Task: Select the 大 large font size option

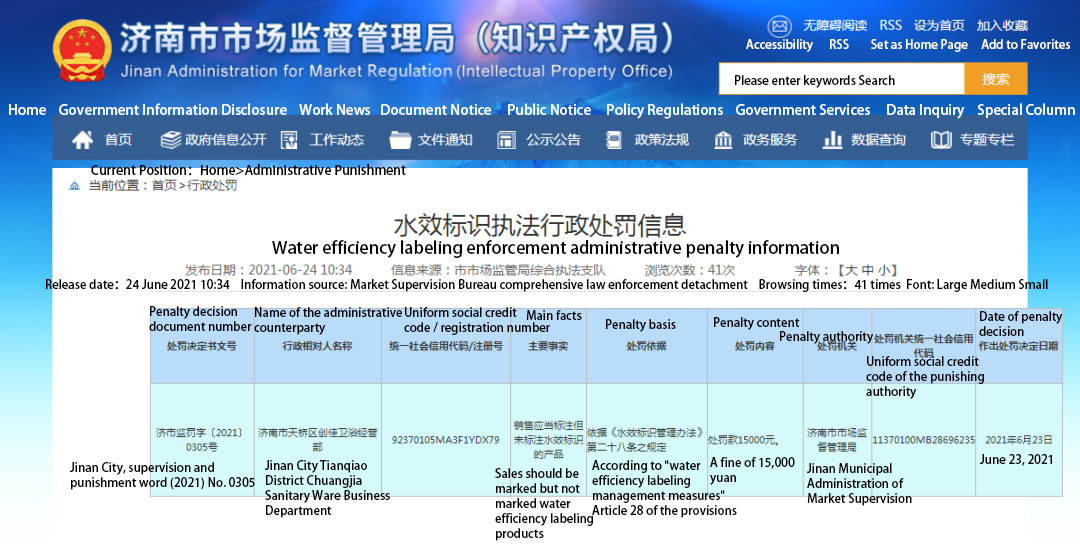Action: click(x=852, y=270)
